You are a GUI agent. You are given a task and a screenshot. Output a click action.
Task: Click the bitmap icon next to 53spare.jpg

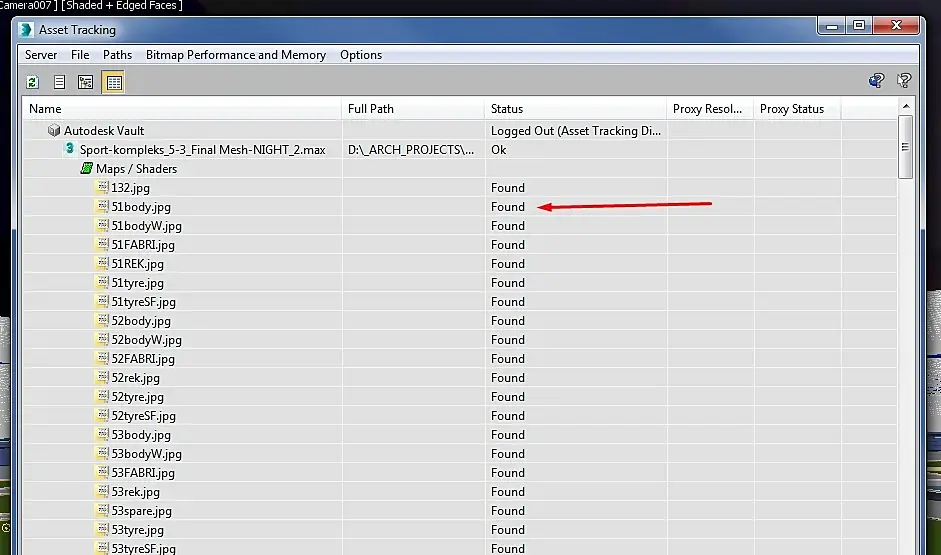[103, 510]
